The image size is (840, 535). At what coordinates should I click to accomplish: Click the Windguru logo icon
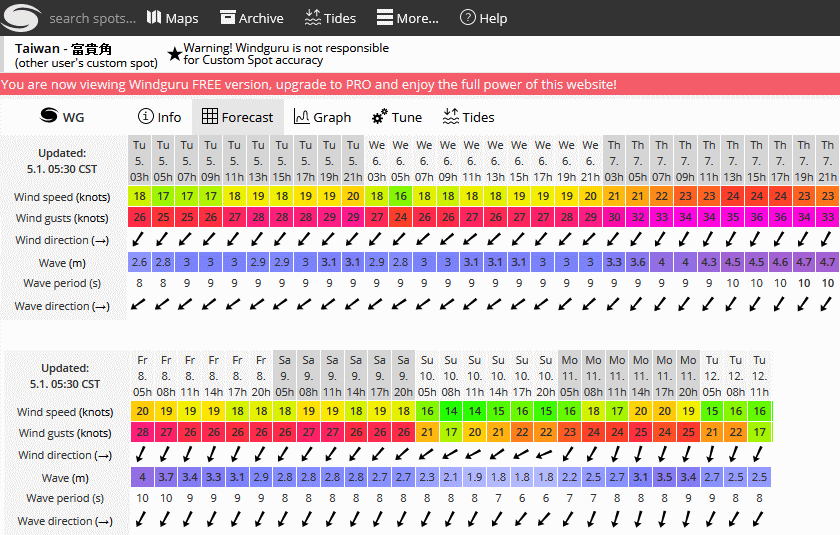tap(20, 18)
